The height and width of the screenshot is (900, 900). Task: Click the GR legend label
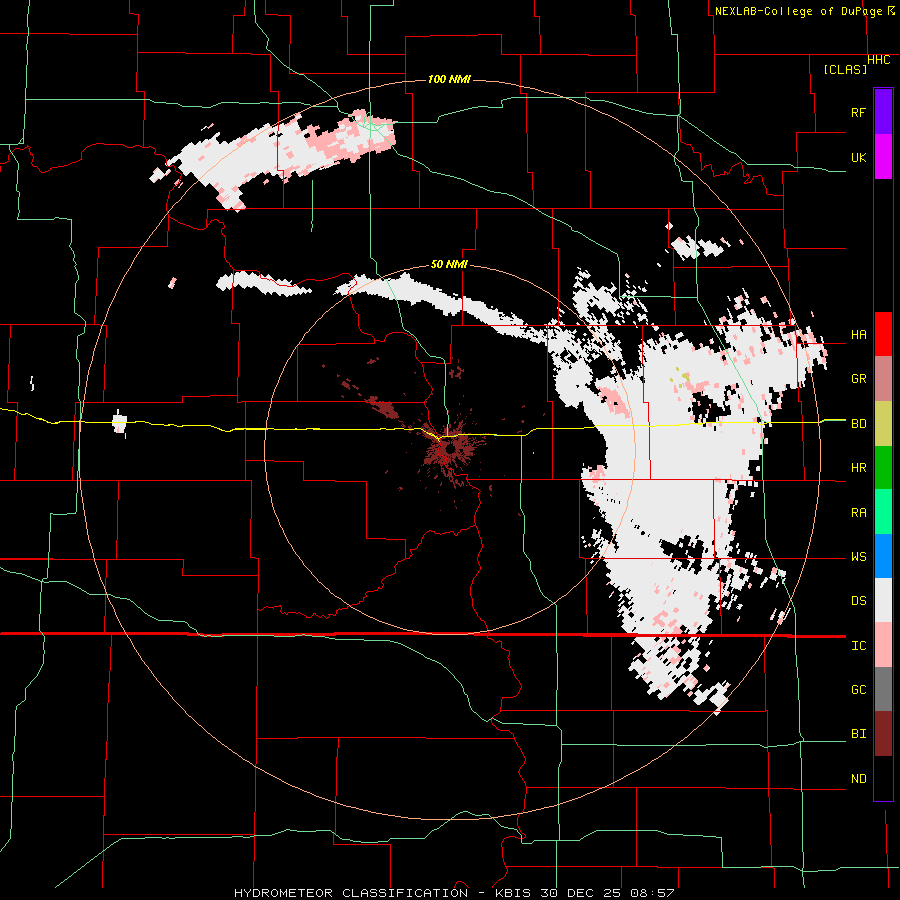[858, 379]
